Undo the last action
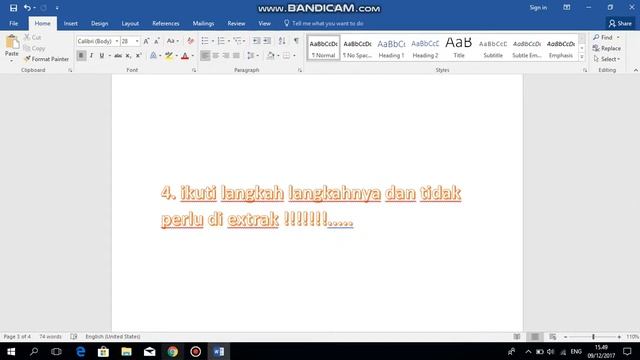Viewport: 640px width, 360px height. [27, 8]
